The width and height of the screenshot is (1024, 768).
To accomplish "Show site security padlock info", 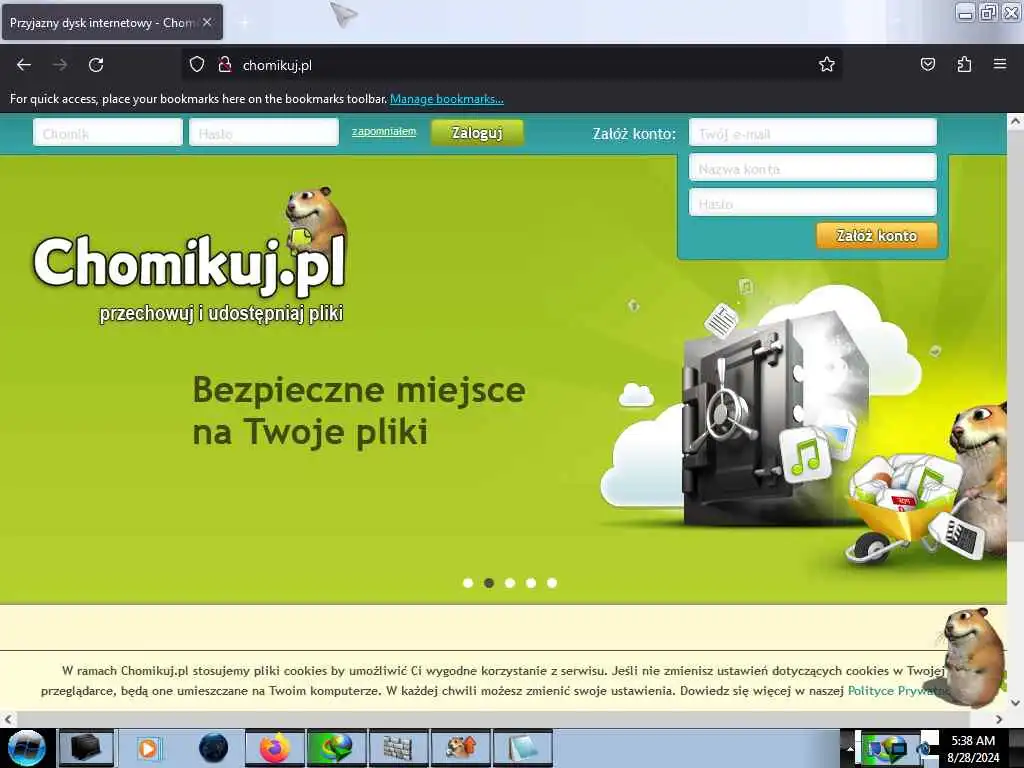I will coord(225,65).
